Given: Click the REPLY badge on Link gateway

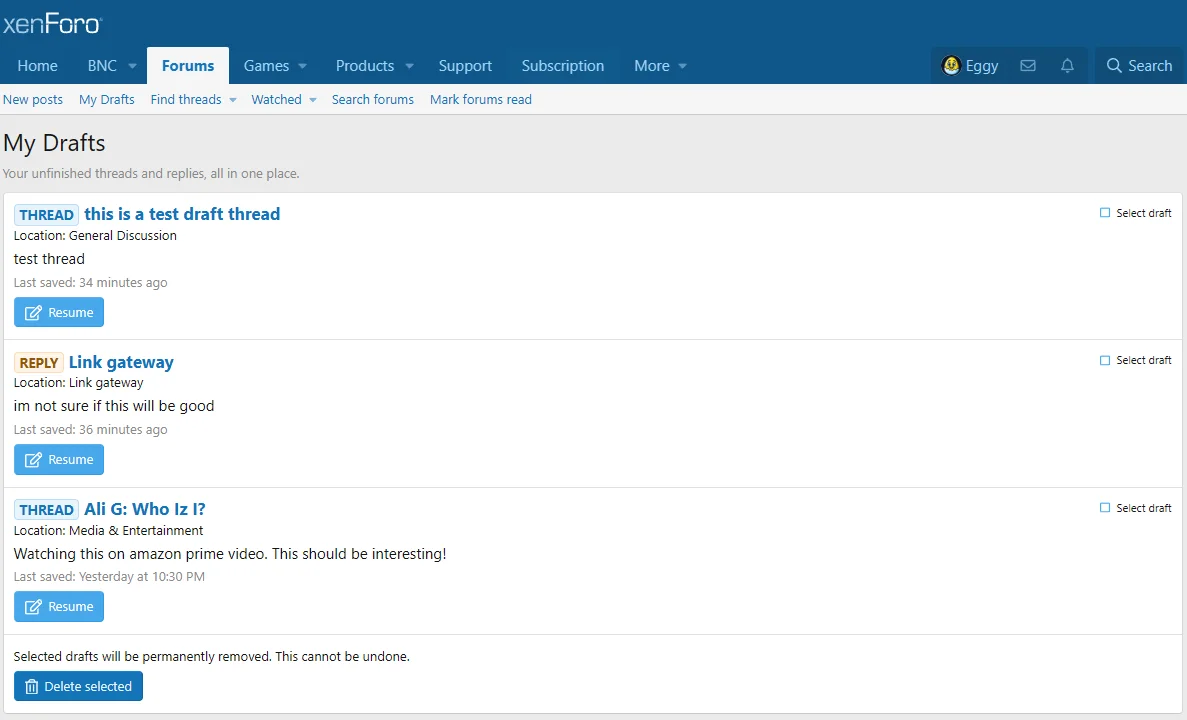Looking at the screenshot, I should coord(39,363).
